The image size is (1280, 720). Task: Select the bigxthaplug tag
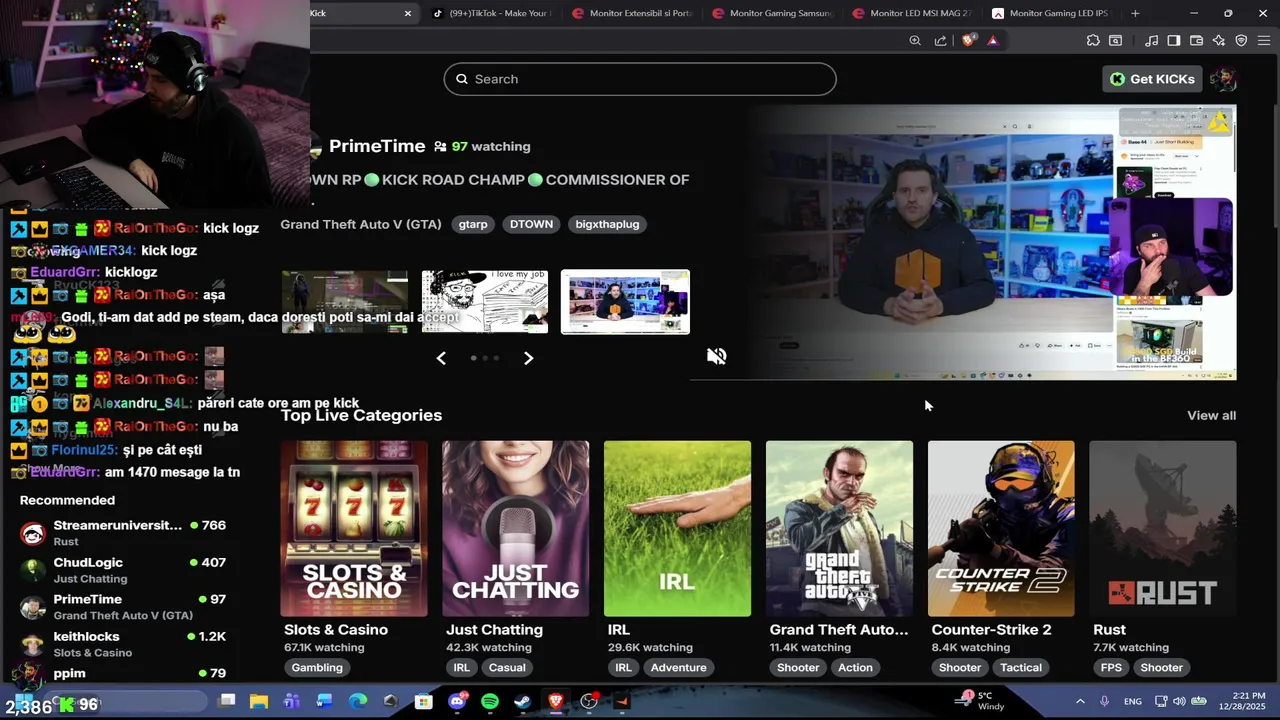[x=607, y=224]
